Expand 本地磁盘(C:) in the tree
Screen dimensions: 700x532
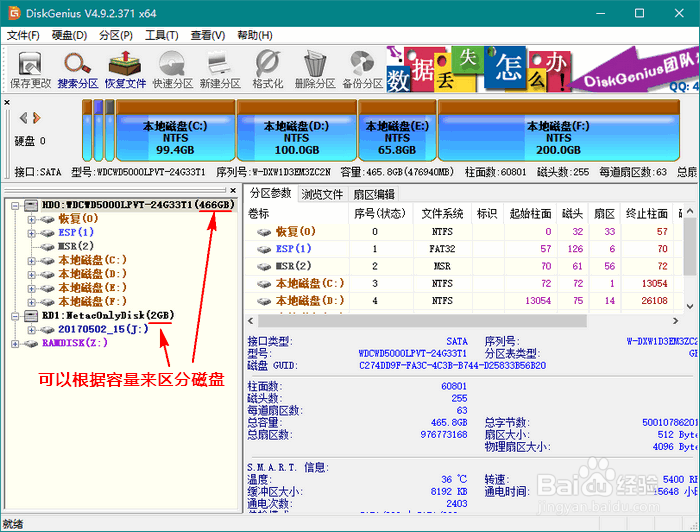click(31, 261)
